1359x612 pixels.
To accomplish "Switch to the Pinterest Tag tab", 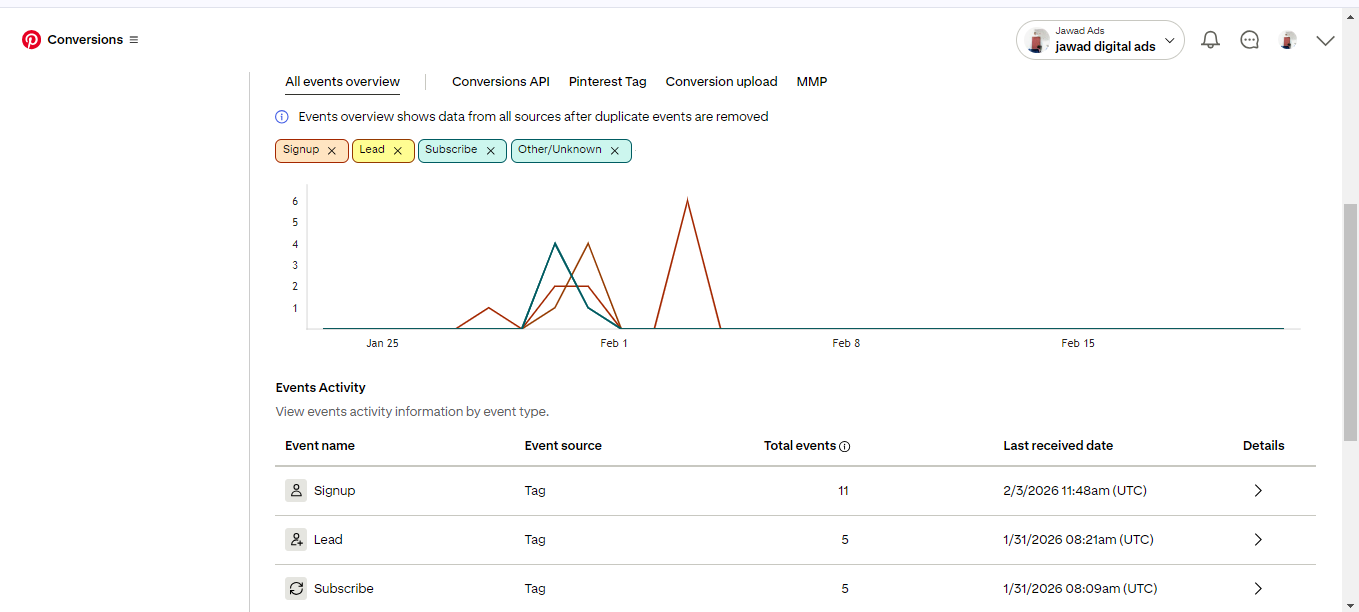I will [607, 82].
